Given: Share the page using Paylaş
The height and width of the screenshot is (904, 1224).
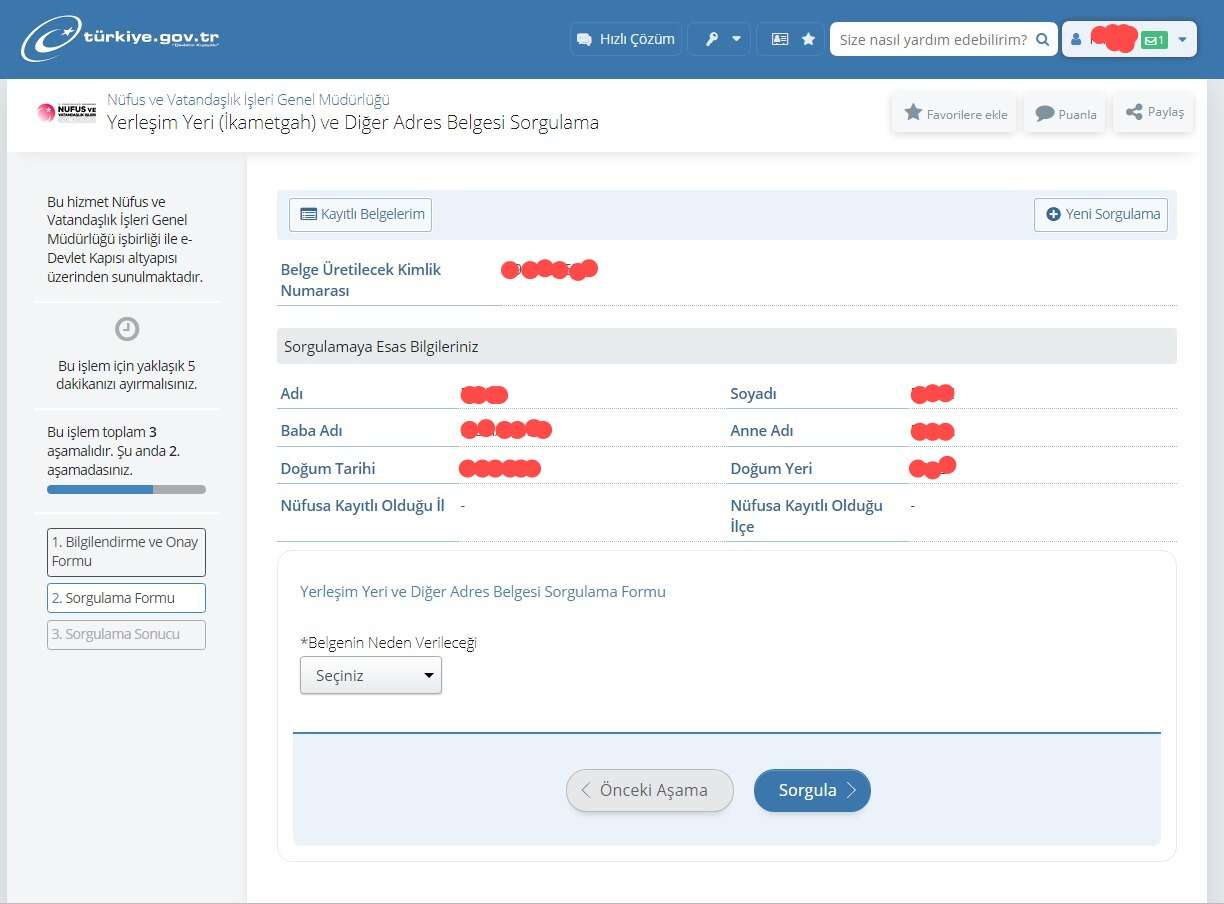Looking at the screenshot, I should point(1154,112).
